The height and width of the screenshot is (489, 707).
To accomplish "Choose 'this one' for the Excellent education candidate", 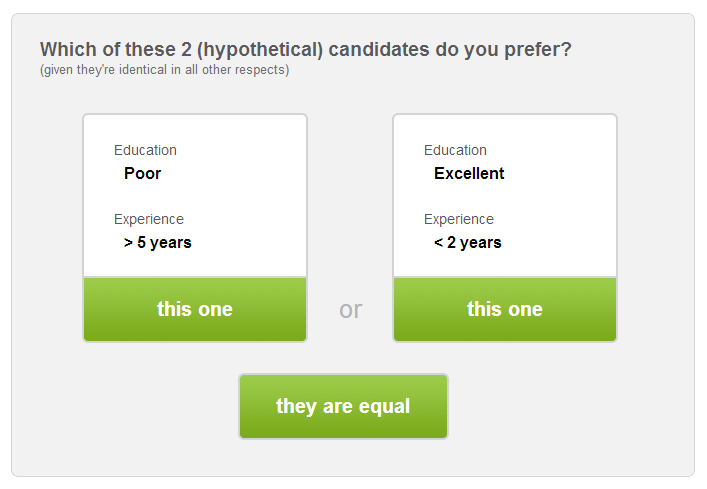I will point(505,309).
